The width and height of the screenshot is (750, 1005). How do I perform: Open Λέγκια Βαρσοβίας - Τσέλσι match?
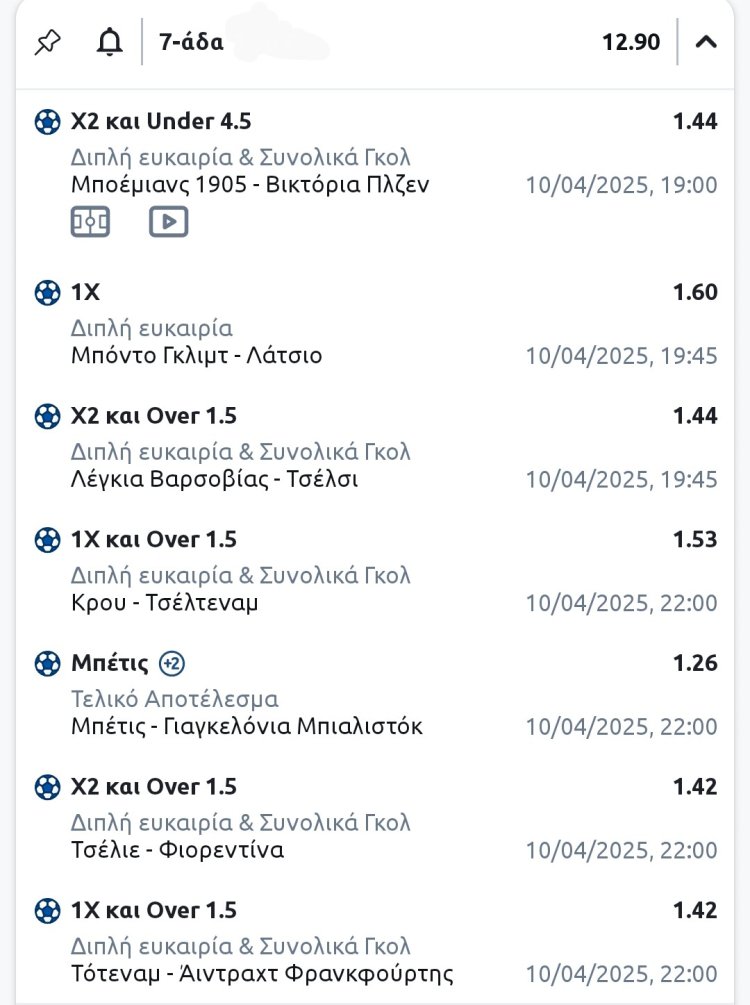[x=215, y=479]
